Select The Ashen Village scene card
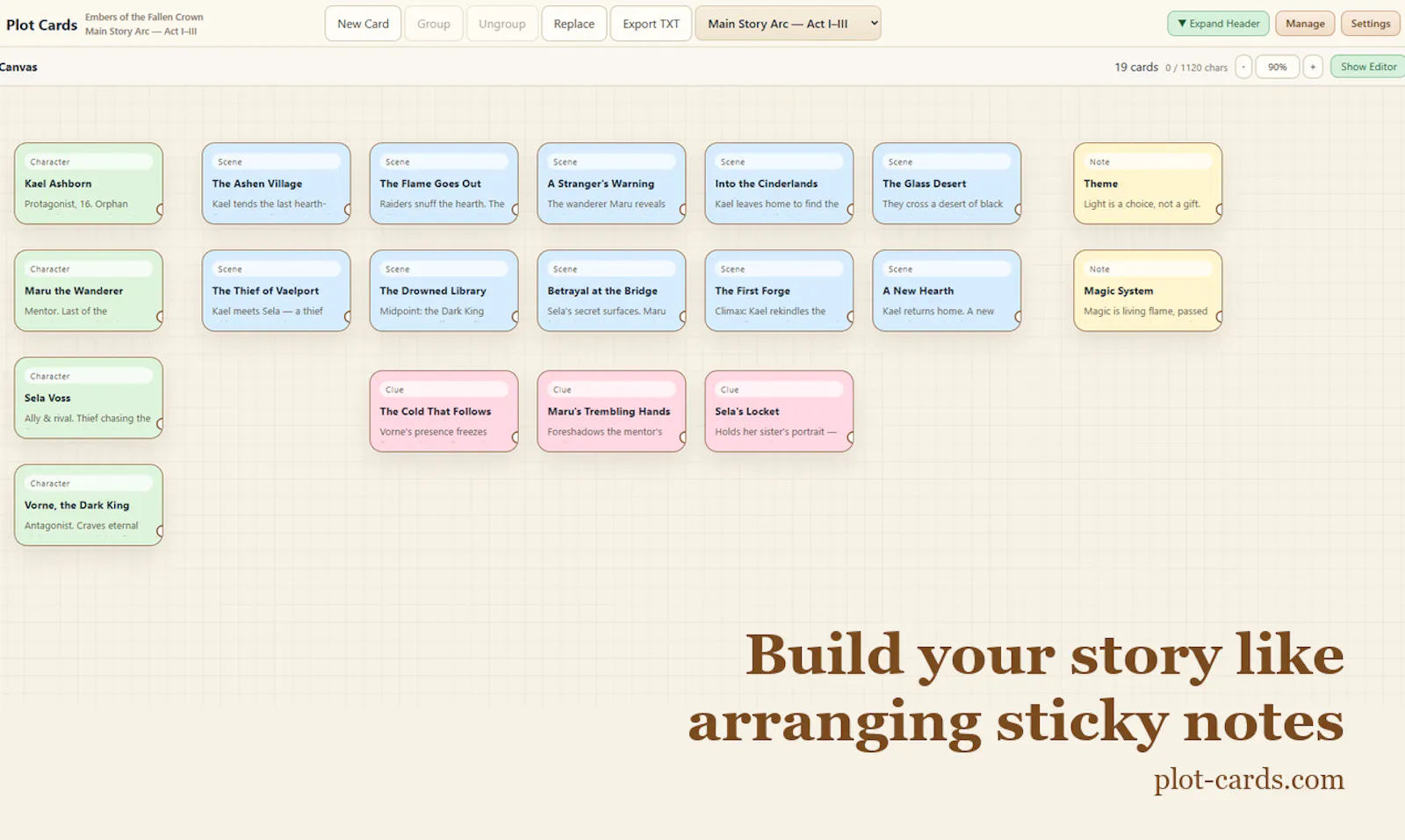Viewport: 1405px width, 840px height. 276,183
